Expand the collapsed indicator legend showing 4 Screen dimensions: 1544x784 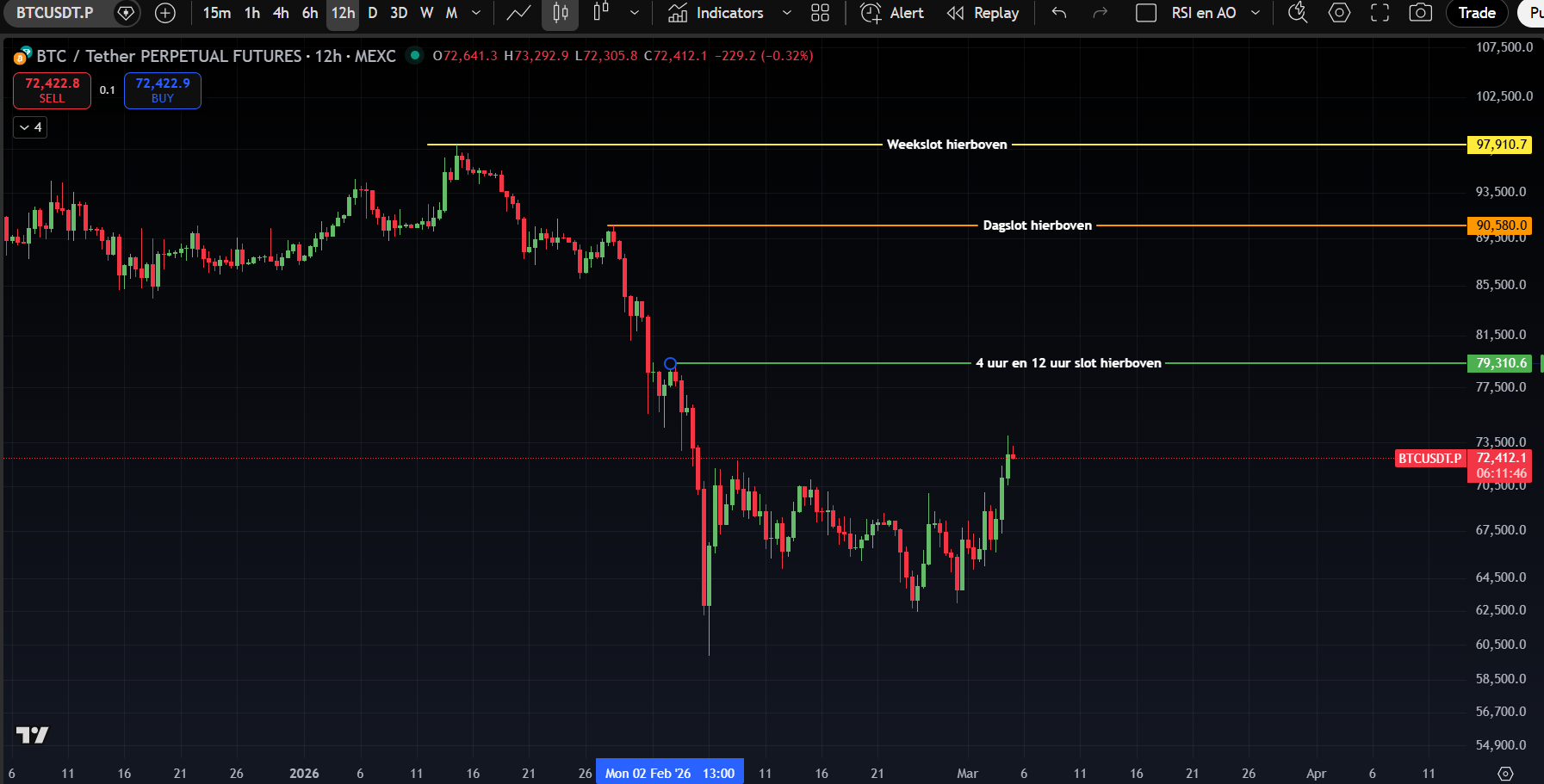click(30, 127)
